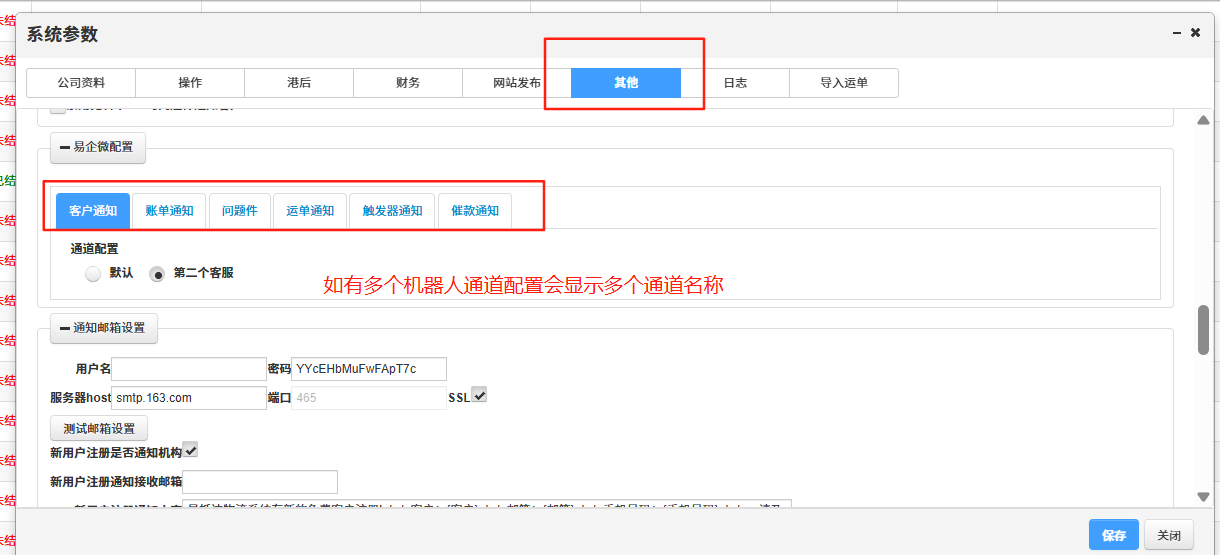The height and width of the screenshot is (555, 1220).
Task: Toggle 新用户注册是否通知机构 checkbox
Action: (x=190, y=451)
